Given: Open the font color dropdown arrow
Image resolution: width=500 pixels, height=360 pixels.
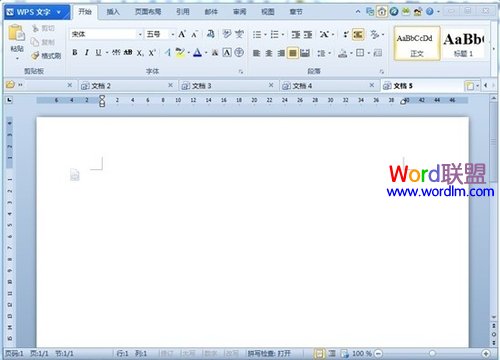Looking at the screenshot, I should (x=206, y=53).
